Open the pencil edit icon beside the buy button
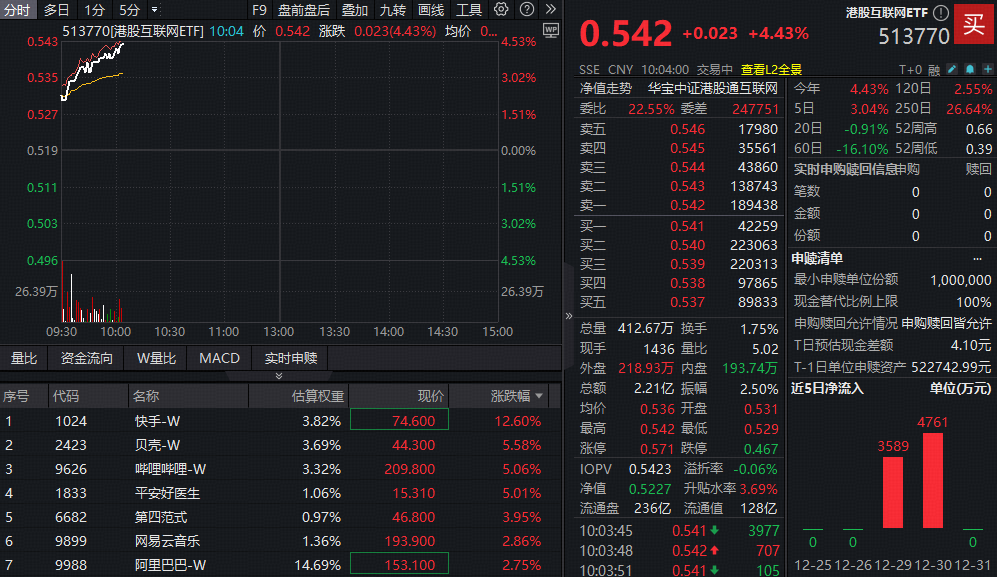This screenshot has height=577, width=997. (951, 70)
